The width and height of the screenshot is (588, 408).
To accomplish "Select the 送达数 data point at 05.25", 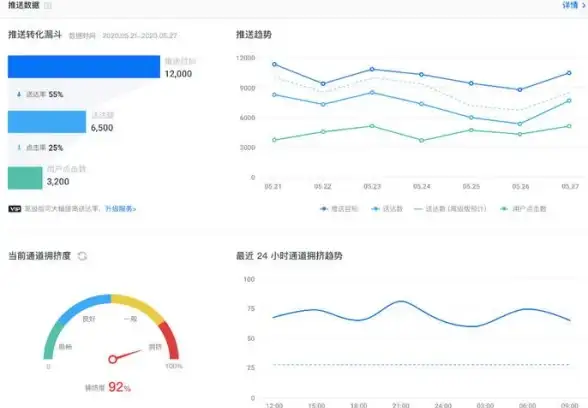I will pos(471,117).
